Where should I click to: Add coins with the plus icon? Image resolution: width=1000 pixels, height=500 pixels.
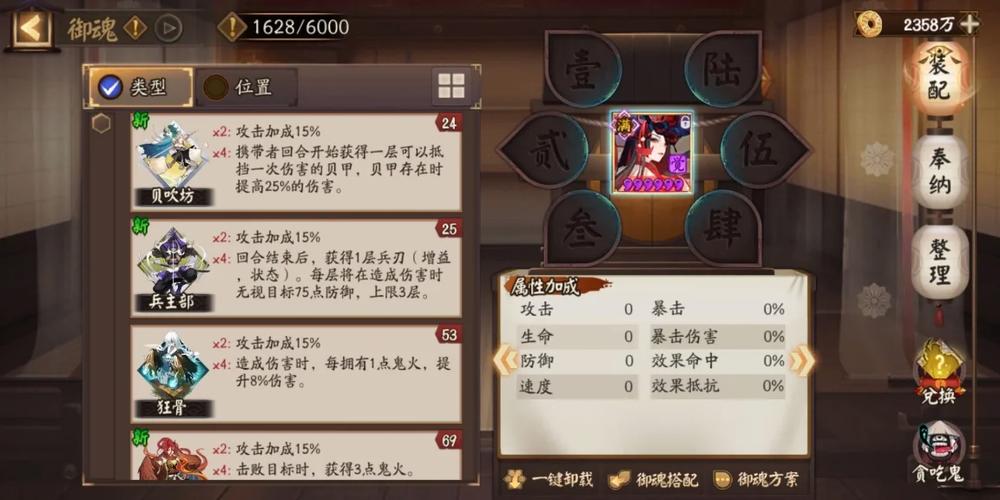point(969,24)
